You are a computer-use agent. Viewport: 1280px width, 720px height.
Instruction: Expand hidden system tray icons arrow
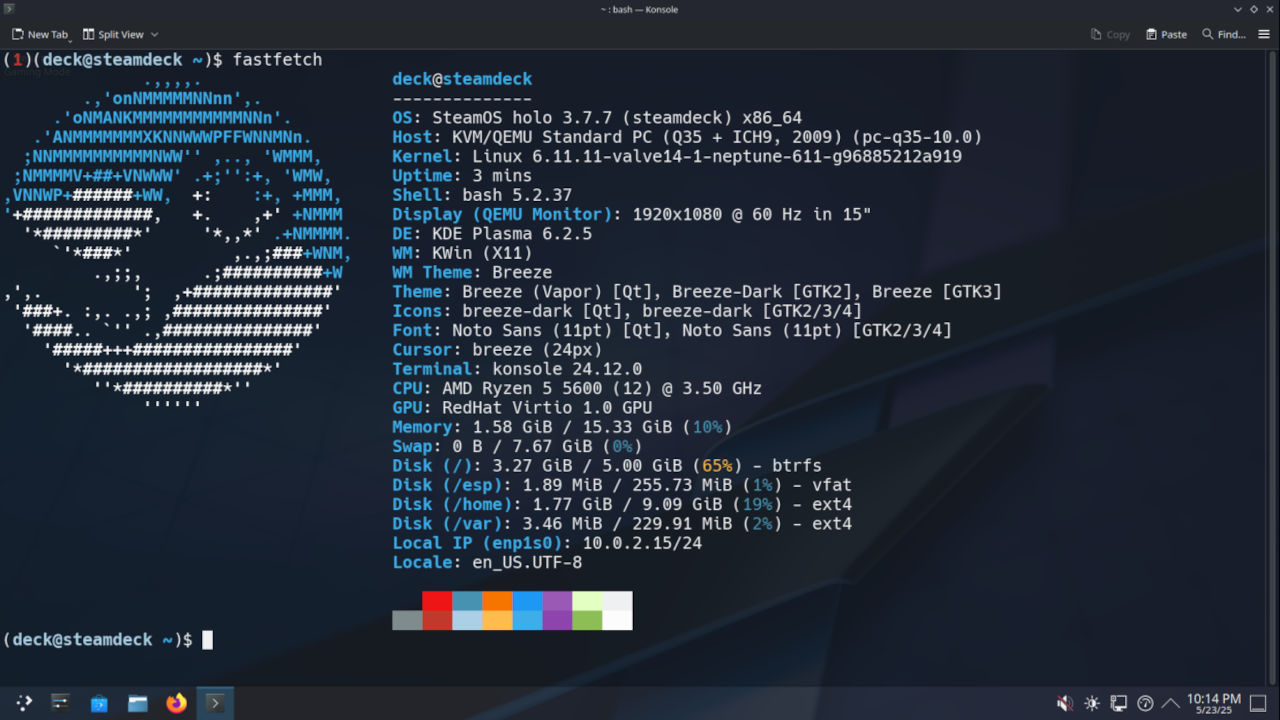pyautogui.click(x=1170, y=703)
